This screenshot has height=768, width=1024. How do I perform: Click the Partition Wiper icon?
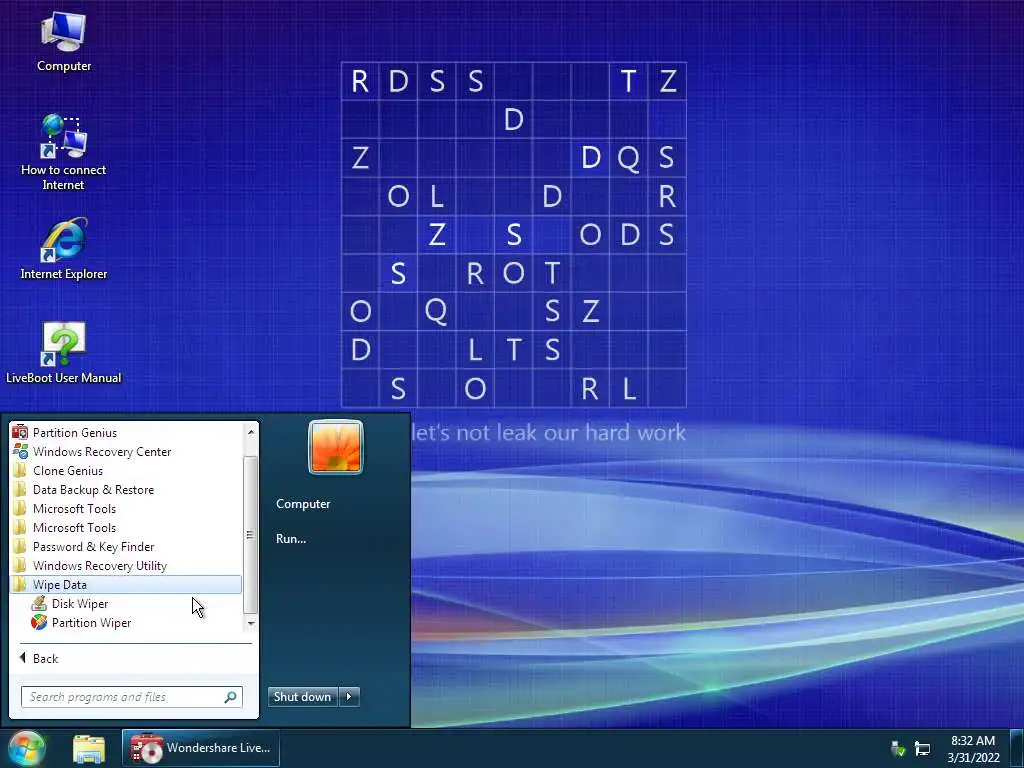[x=39, y=622]
